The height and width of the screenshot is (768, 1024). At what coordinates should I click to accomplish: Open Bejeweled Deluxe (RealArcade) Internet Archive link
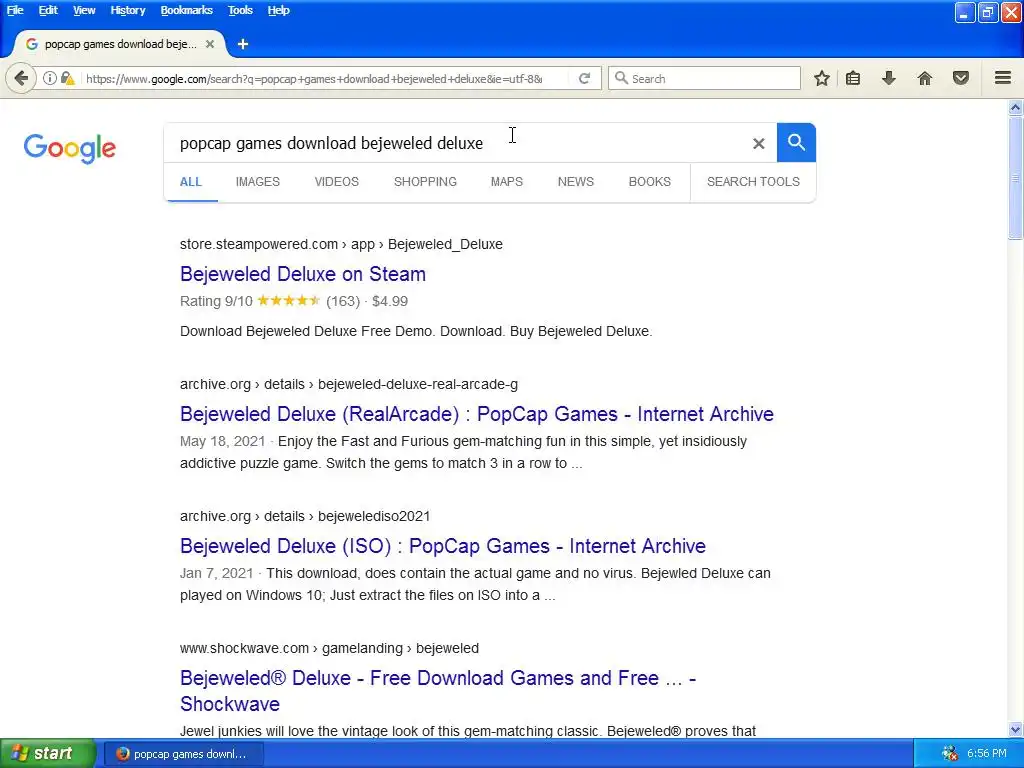[x=477, y=414]
